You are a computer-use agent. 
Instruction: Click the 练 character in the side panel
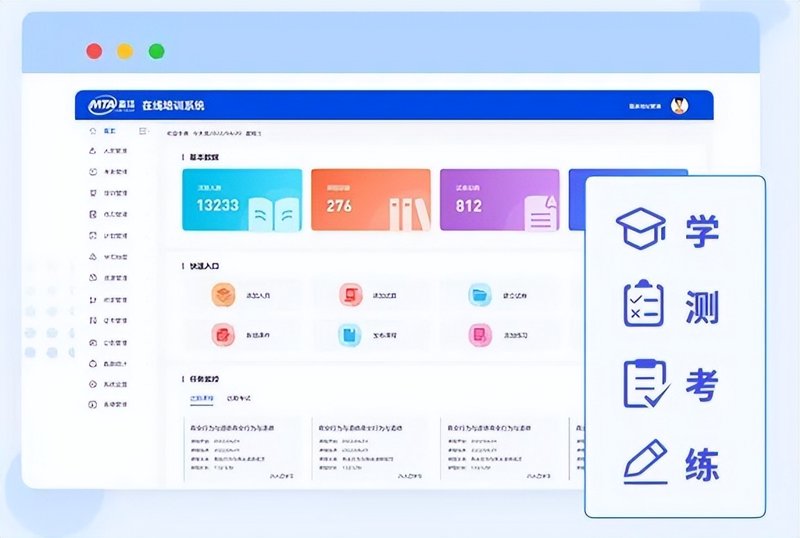[x=702, y=464]
